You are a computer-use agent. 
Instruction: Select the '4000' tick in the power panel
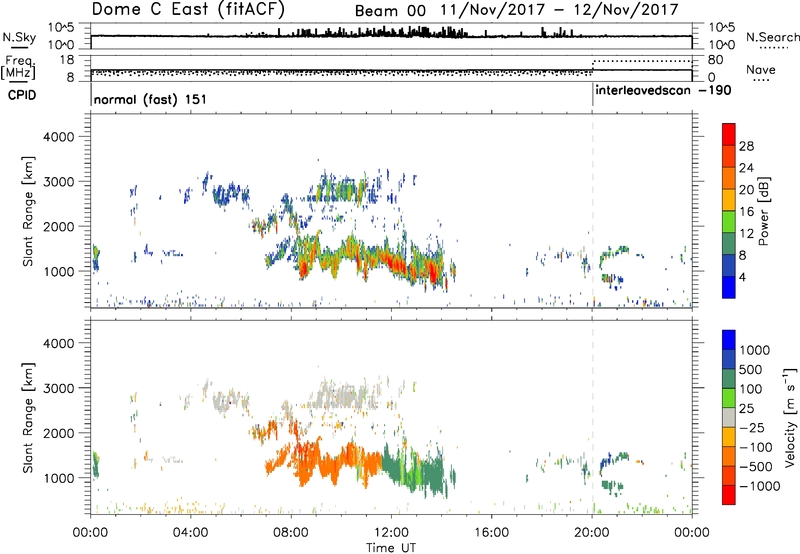tap(59, 137)
